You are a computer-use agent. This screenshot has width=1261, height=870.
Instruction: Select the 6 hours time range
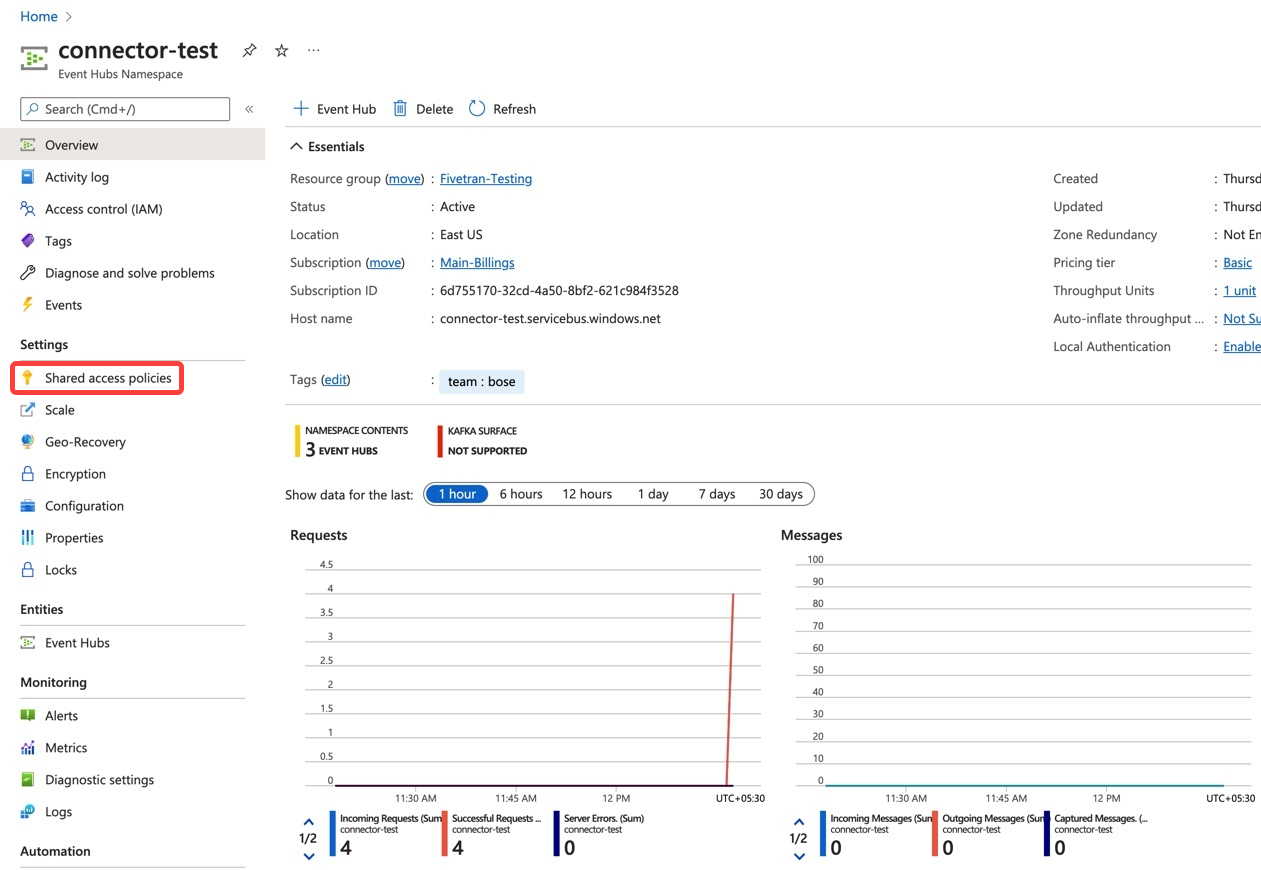click(x=521, y=494)
